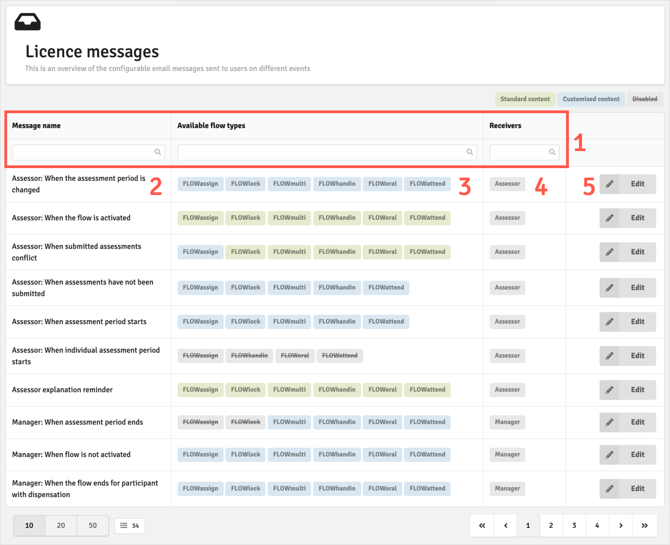Click pencil icon for 'submitted assessments conflict' row

pyautogui.click(x=609, y=252)
